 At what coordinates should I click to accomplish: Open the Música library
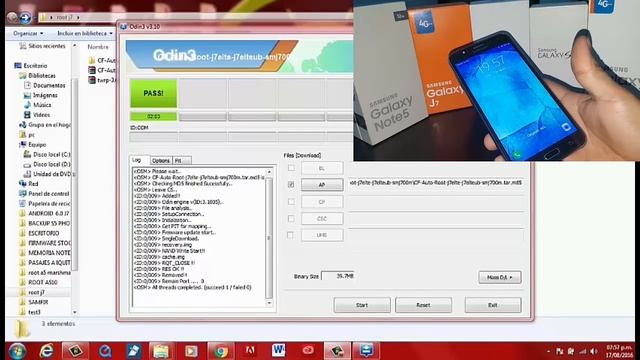click(37, 105)
